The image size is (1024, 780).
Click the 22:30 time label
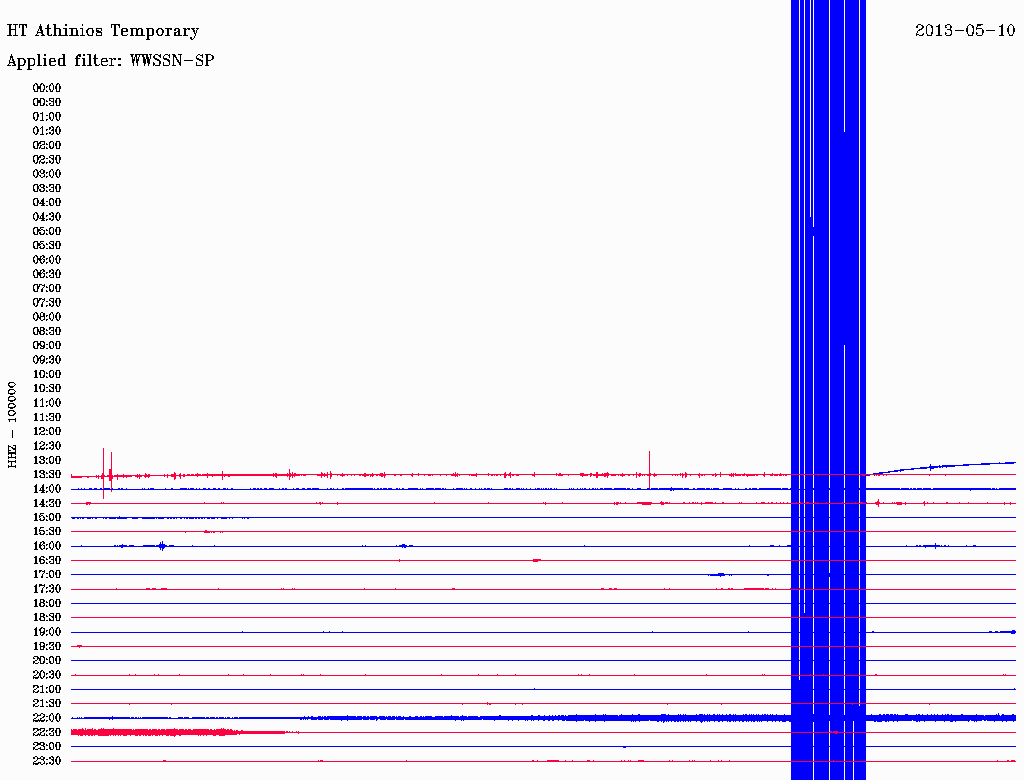pos(47,732)
